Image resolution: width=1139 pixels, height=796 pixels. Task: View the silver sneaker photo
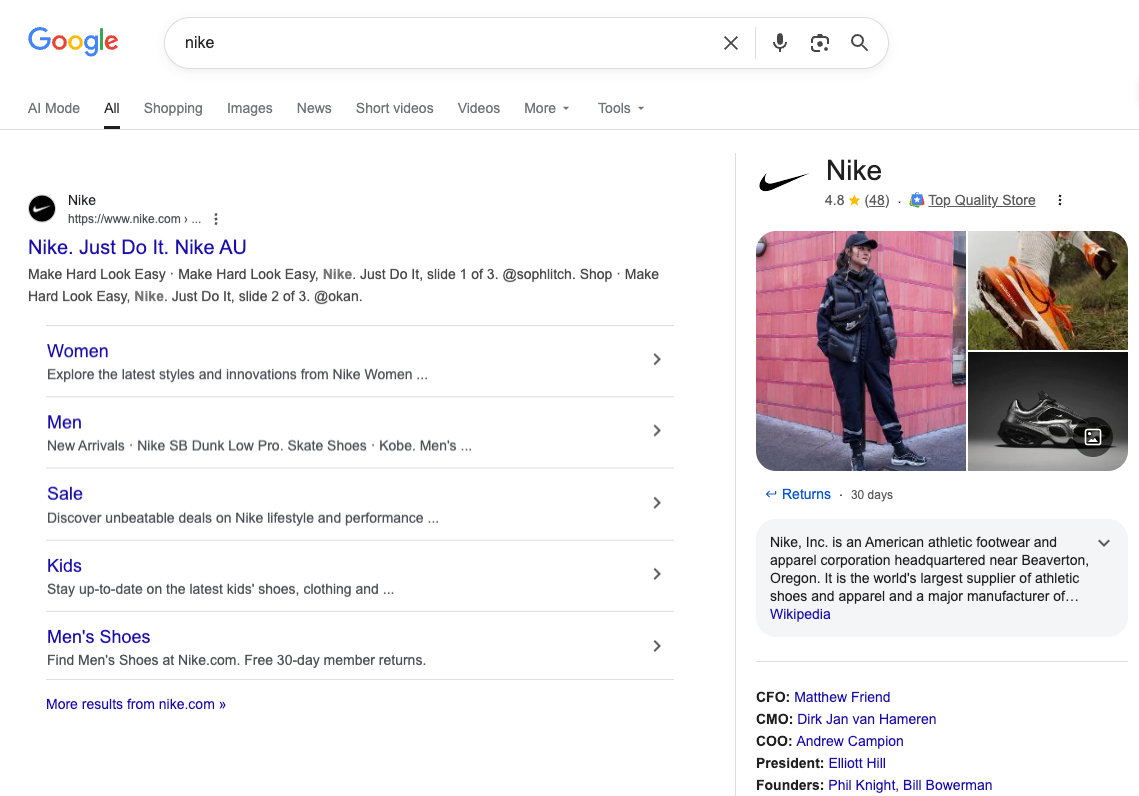pos(1047,411)
